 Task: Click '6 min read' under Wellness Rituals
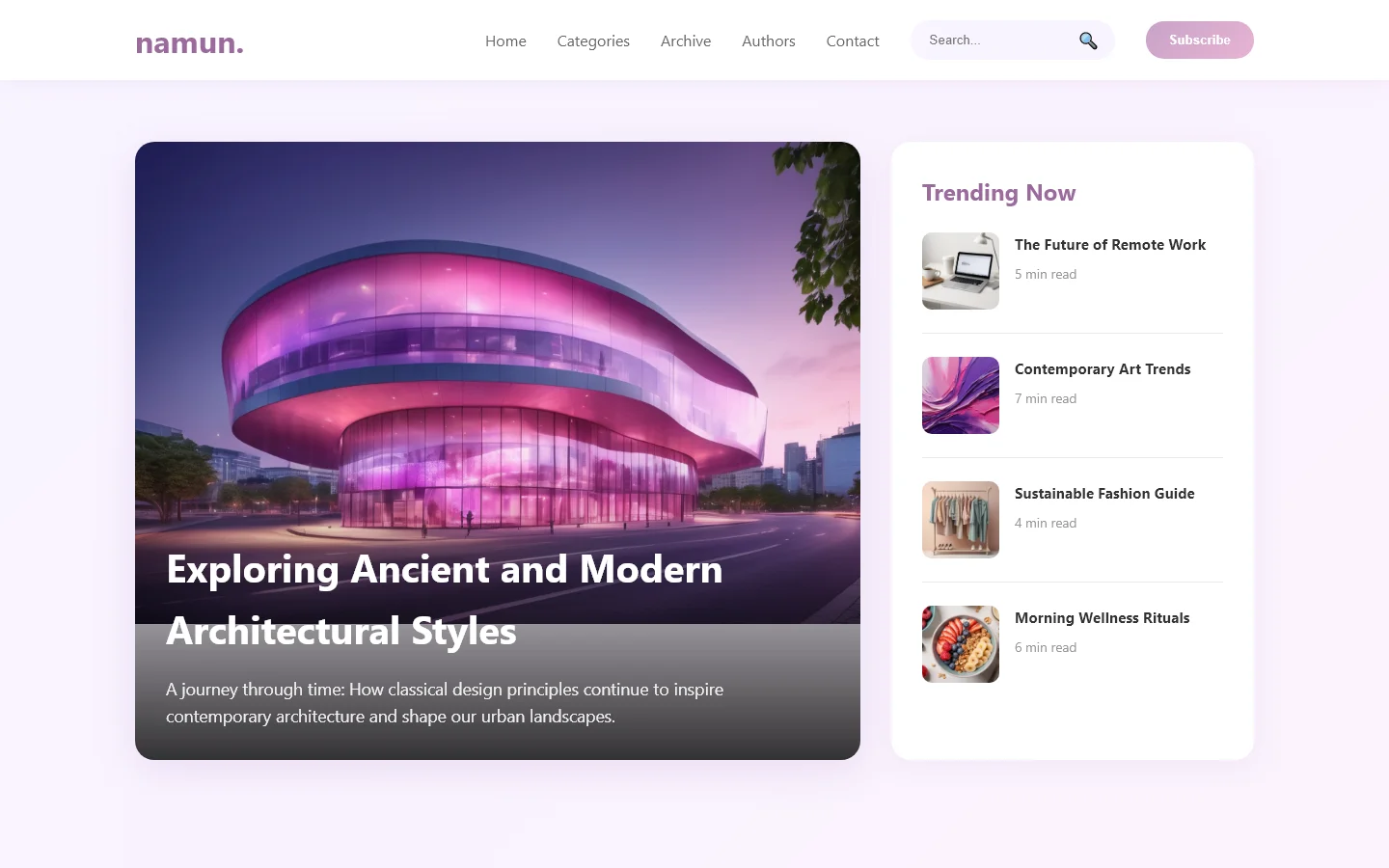click(x=1046, y=647)
